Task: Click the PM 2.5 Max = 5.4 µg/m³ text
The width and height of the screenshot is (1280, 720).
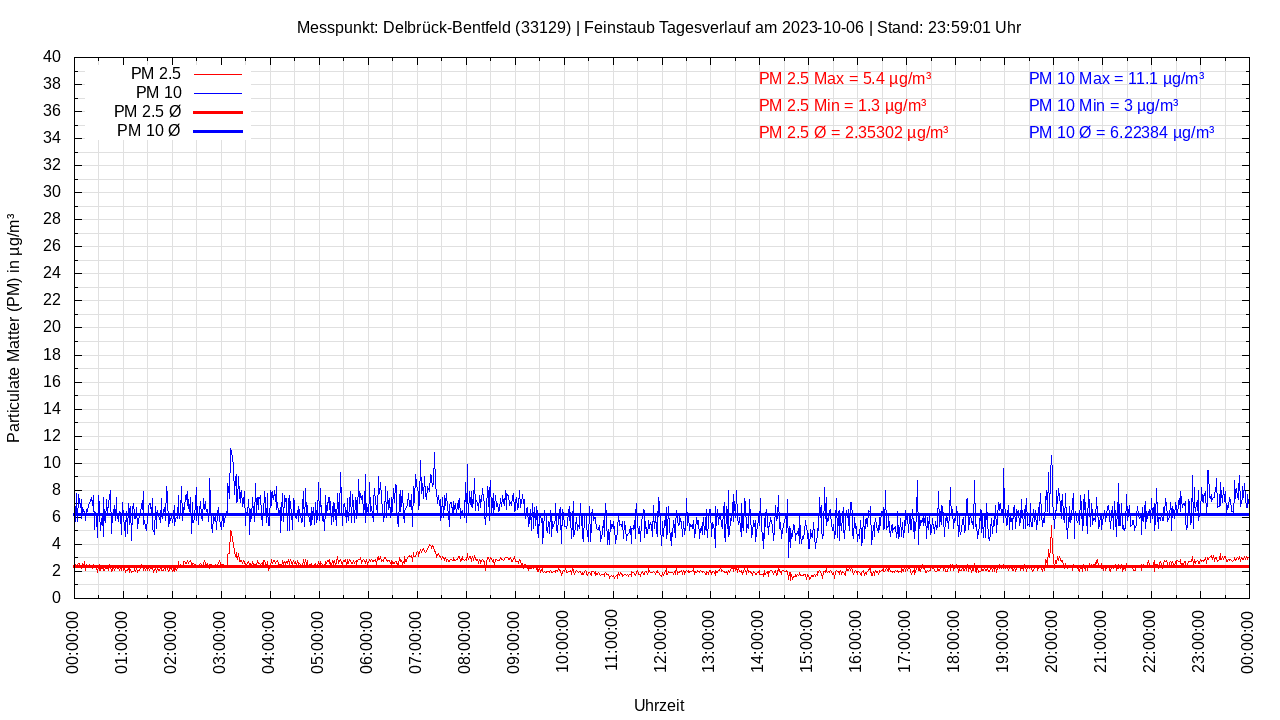Action: (x=845, y=78)
